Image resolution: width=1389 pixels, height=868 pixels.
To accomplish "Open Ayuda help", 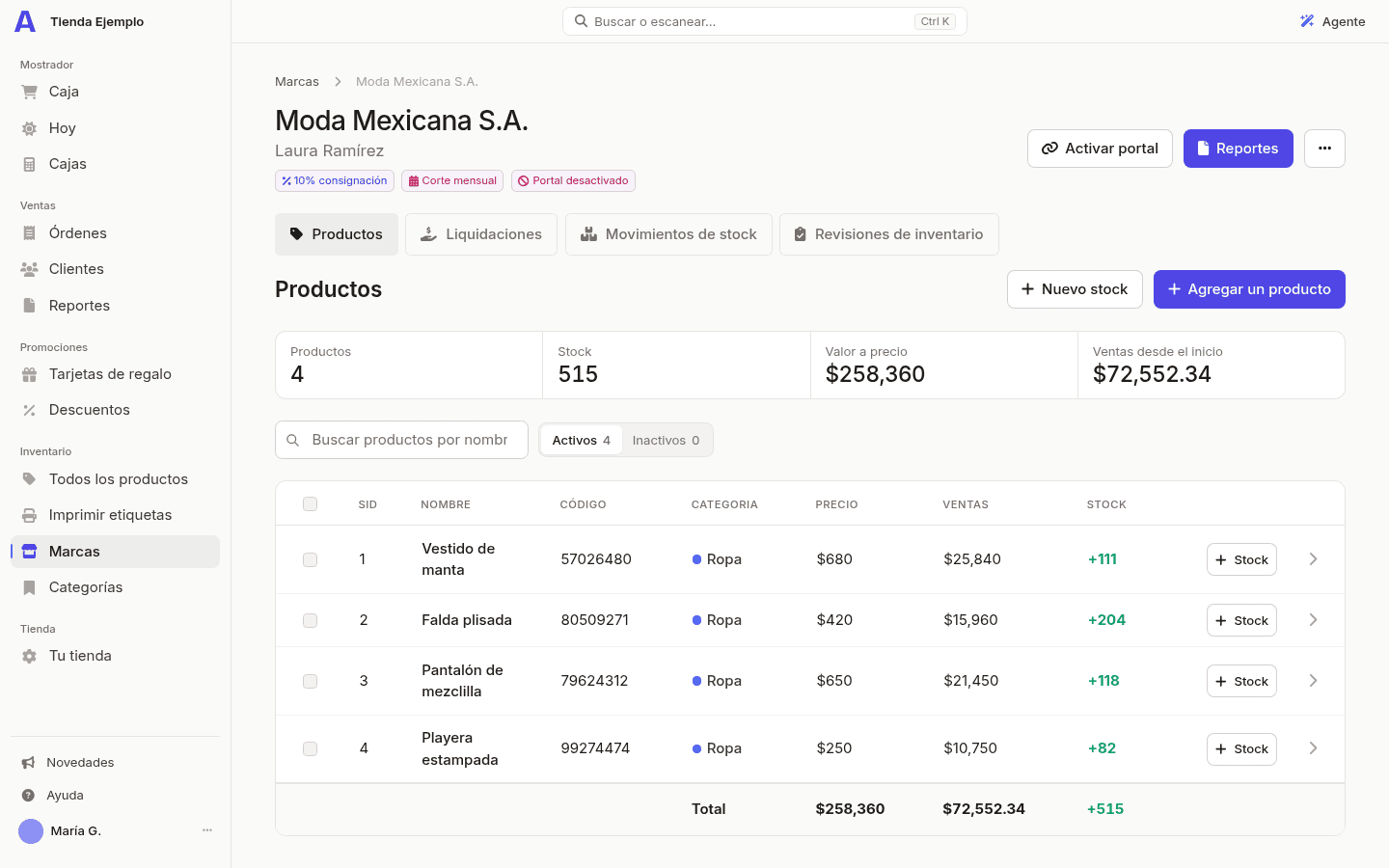I will pyautogui.click(x=115, y=796).
